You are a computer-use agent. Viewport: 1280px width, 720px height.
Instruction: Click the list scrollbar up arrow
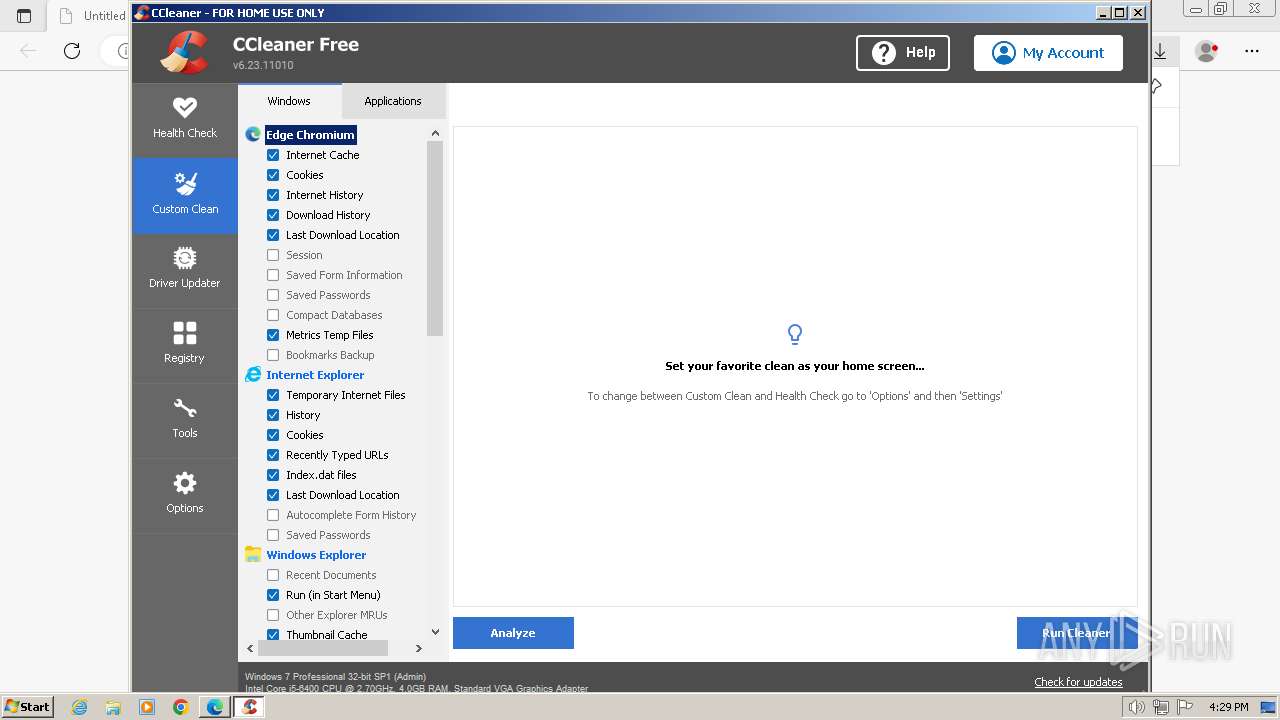click(x=435, y=133)
